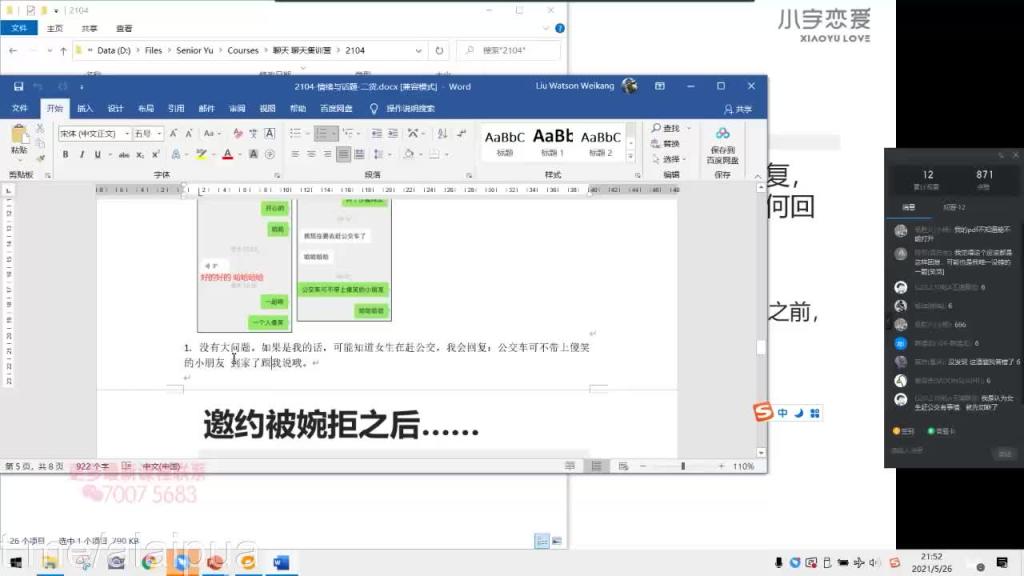Apply red font color
This screenshot has width=1024, height=576.
click(x=227, y=155)
